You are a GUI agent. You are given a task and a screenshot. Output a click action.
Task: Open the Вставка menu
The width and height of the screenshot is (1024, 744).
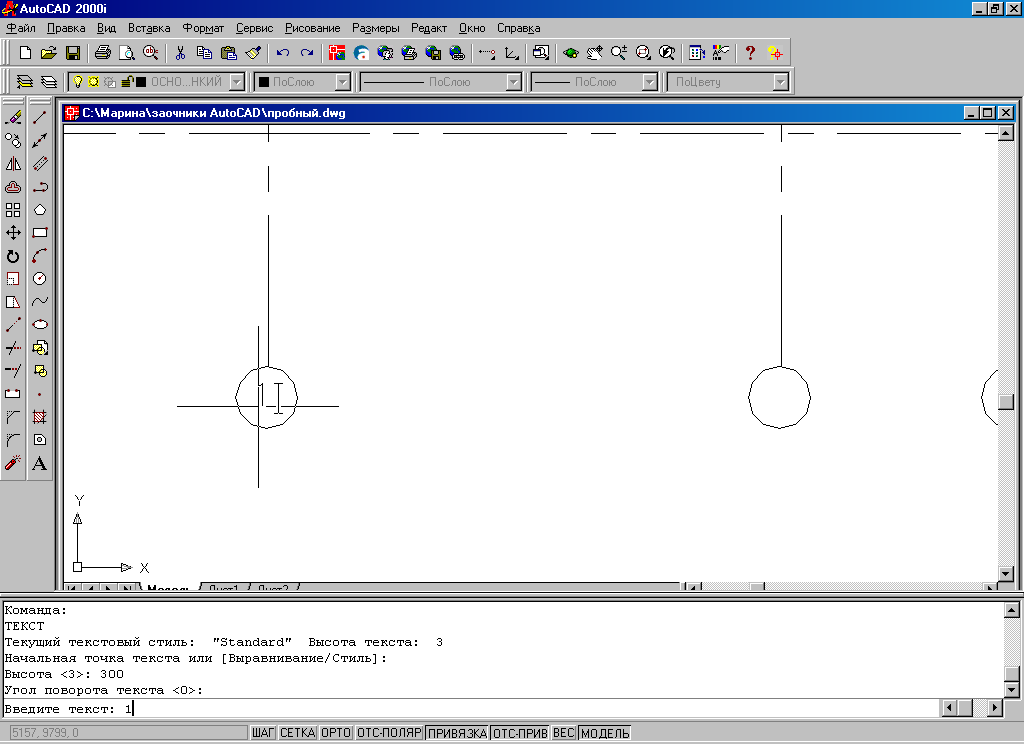149,28
